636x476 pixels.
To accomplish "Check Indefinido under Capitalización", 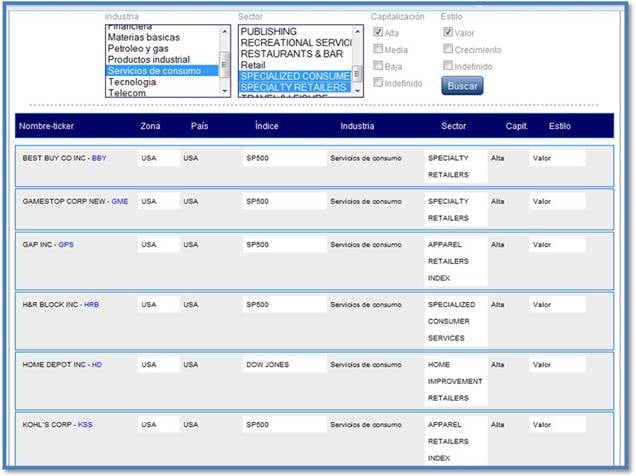I will (x=378, y=82).
